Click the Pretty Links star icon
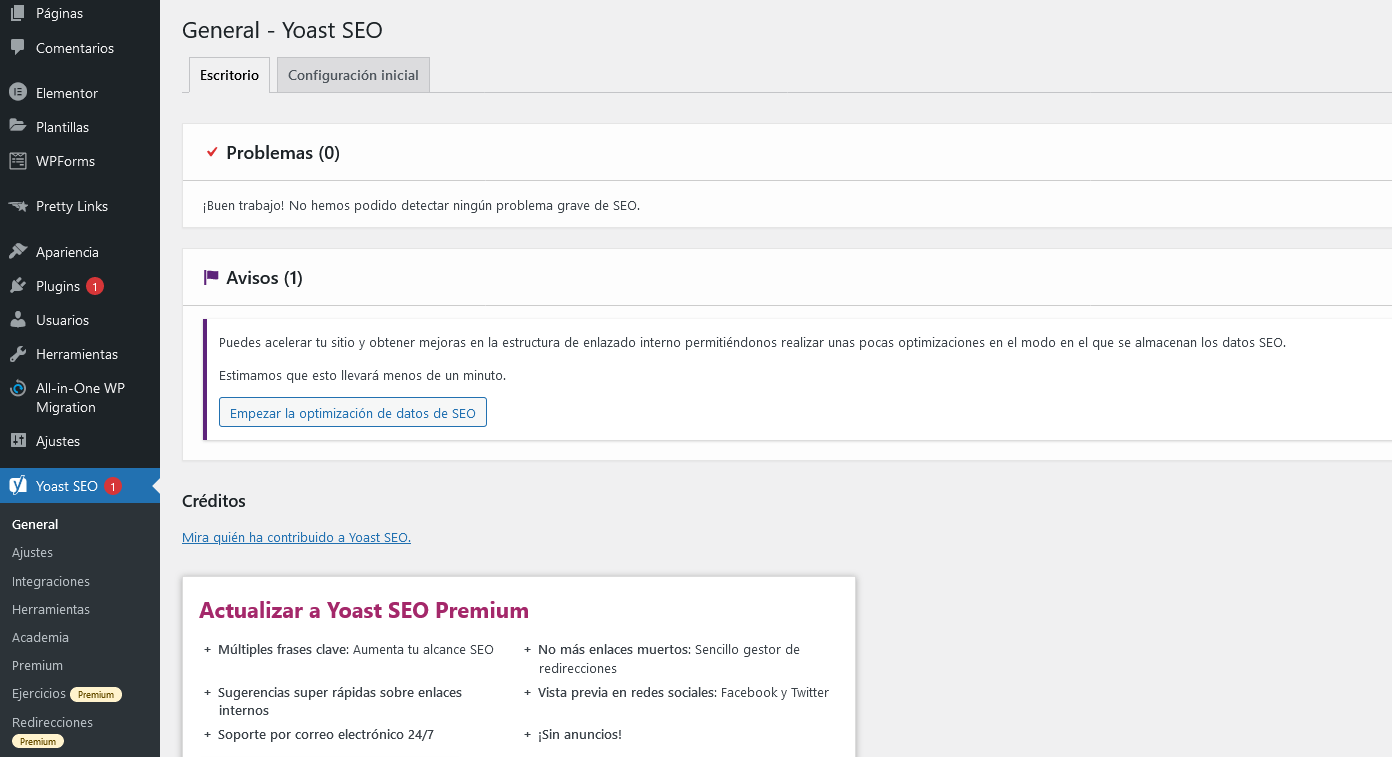This screenshot has height=757, width=1392. (17, 206)
